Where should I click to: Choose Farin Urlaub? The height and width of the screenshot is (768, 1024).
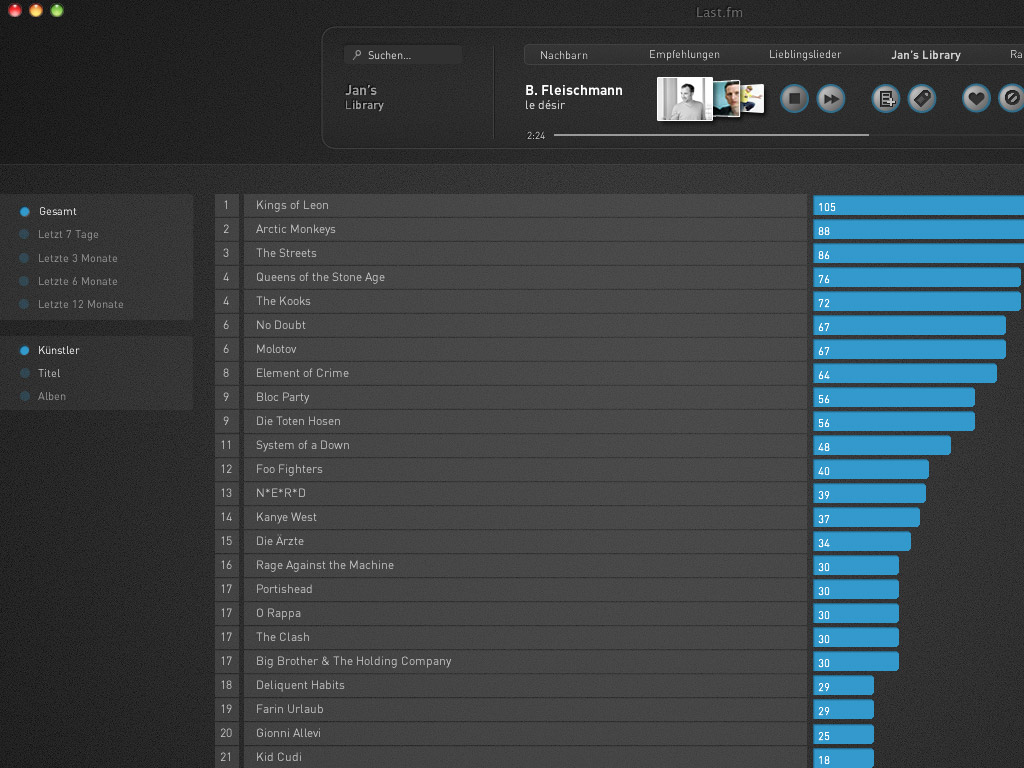click(x=525, y=709)
